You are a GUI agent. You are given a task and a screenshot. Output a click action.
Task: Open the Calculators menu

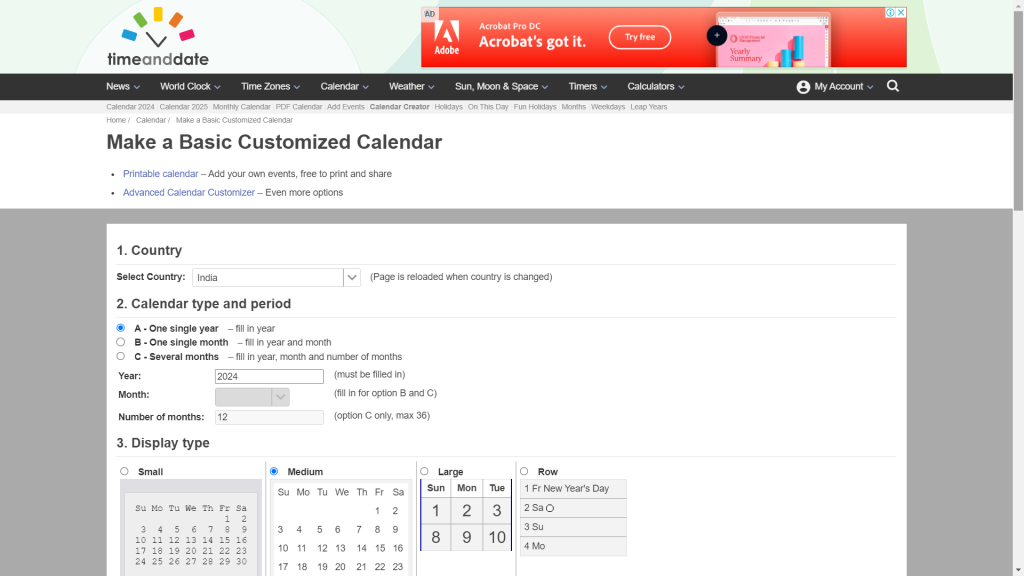(x=656, y=87)
